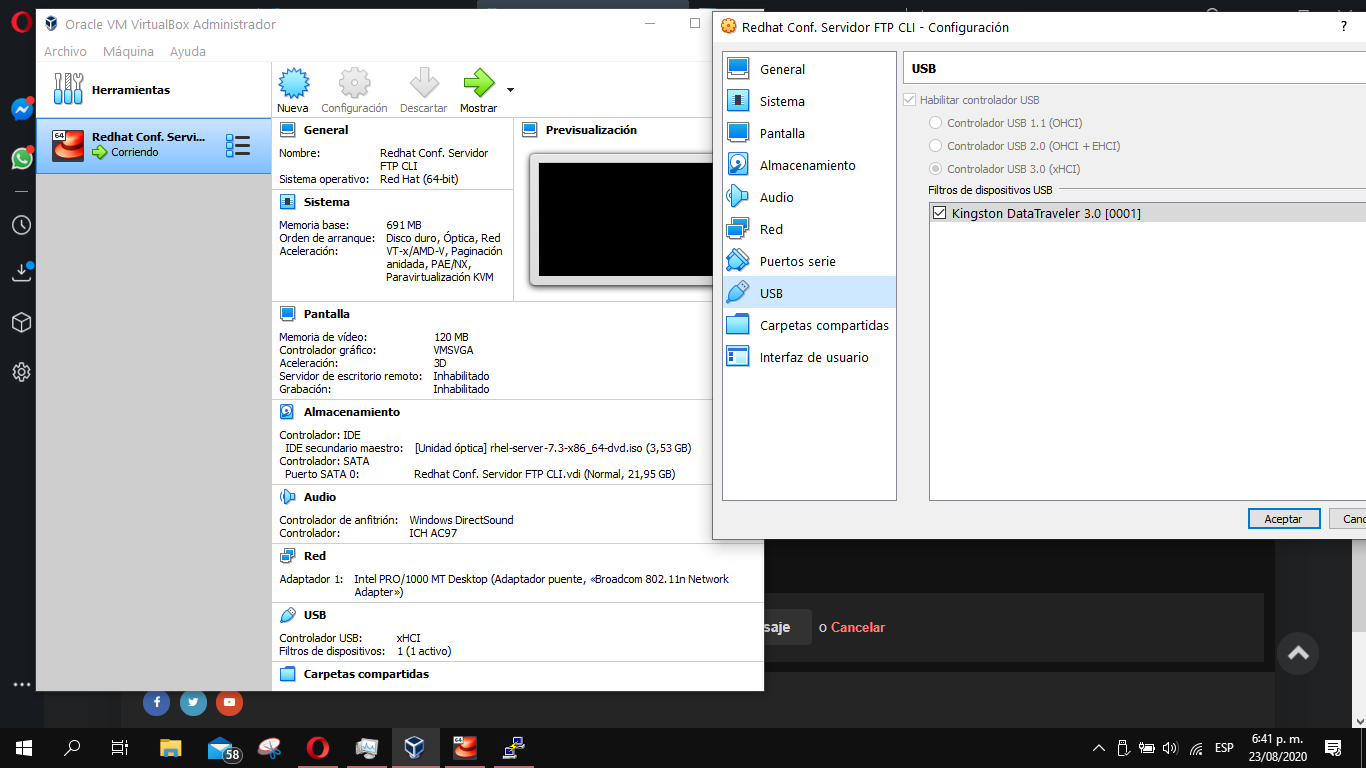This screenshot has height=768, width=1366.
Task: Open the three-dot sidebar setup in Opera
Action: (x=22, y=685)
